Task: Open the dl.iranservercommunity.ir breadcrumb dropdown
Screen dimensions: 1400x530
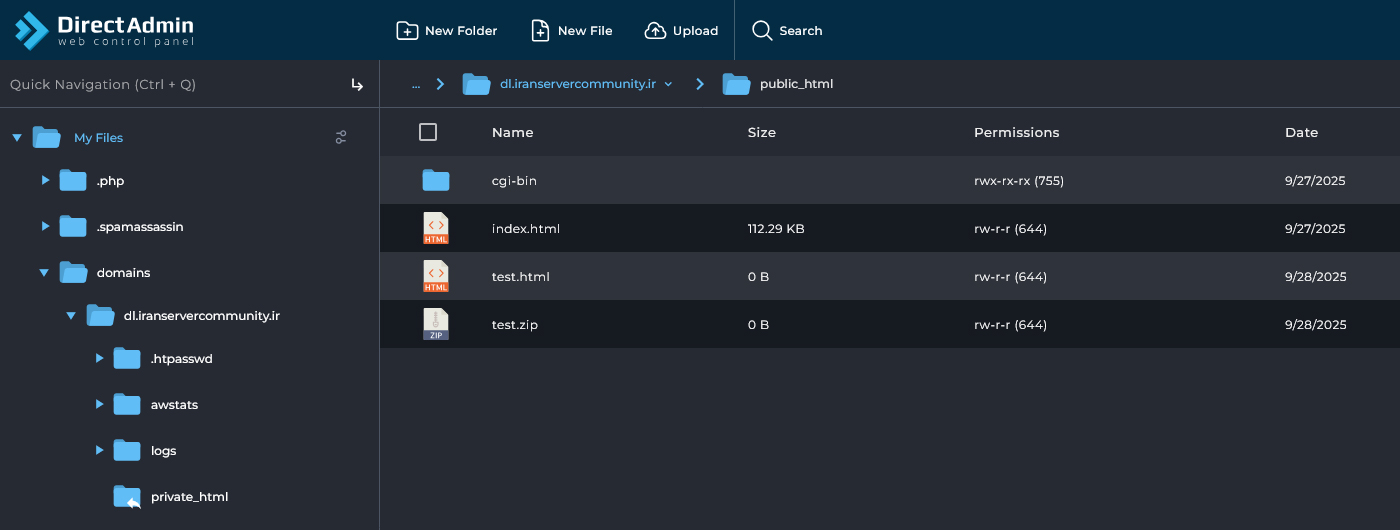Action: click(668, 84)
